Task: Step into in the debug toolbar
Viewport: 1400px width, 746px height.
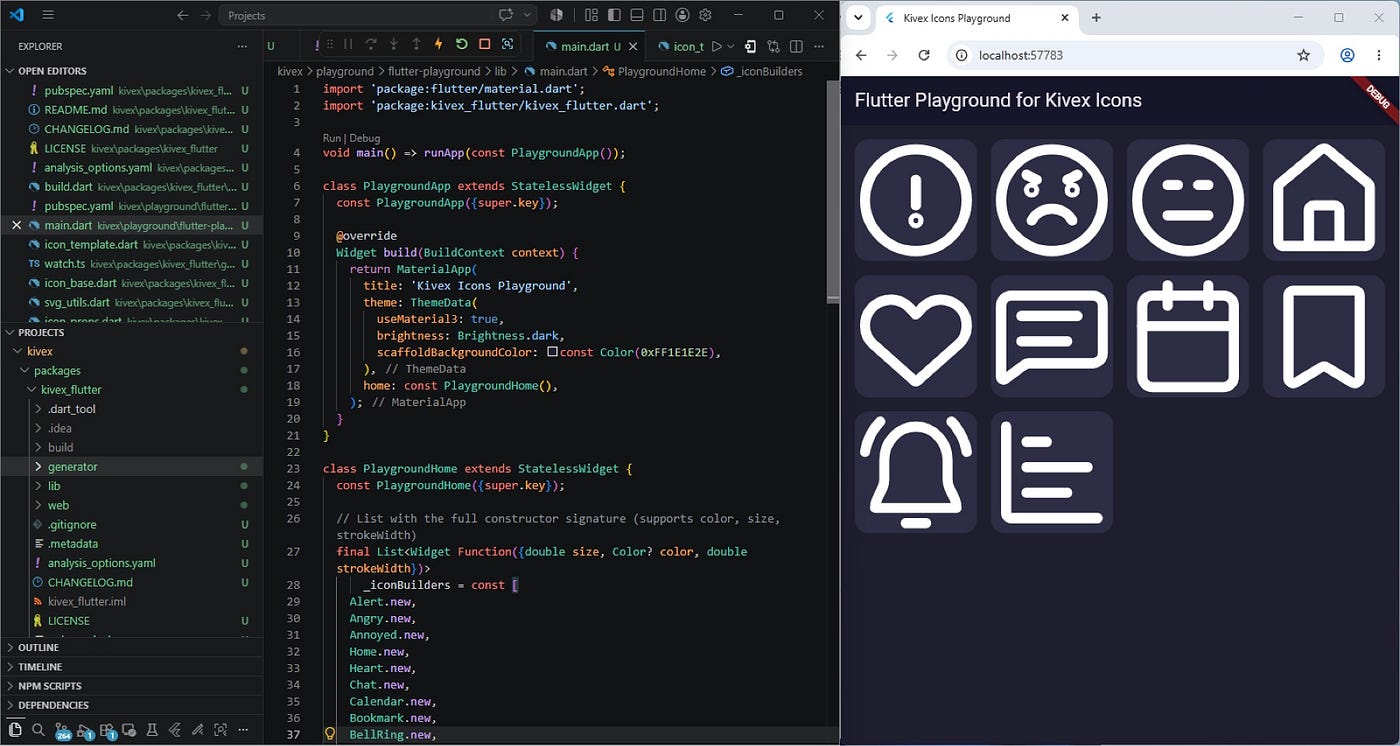Action: pyautogui.click(x=393, y=45)
